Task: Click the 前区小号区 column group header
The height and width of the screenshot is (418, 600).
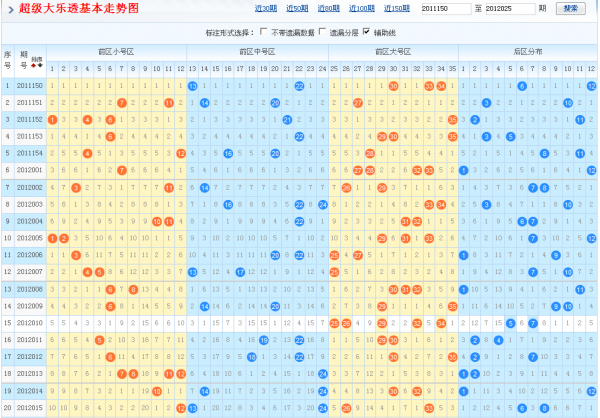Action: [x=116, y=52]
